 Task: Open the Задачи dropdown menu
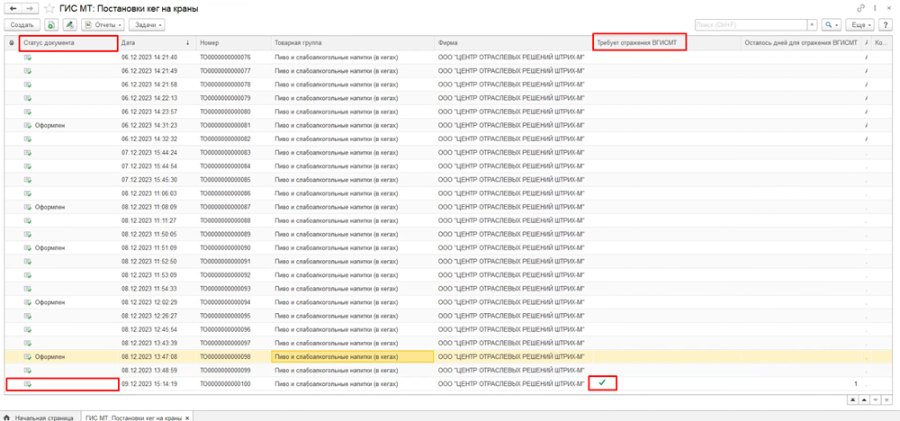pyautogui.click(x=147, y=25)
